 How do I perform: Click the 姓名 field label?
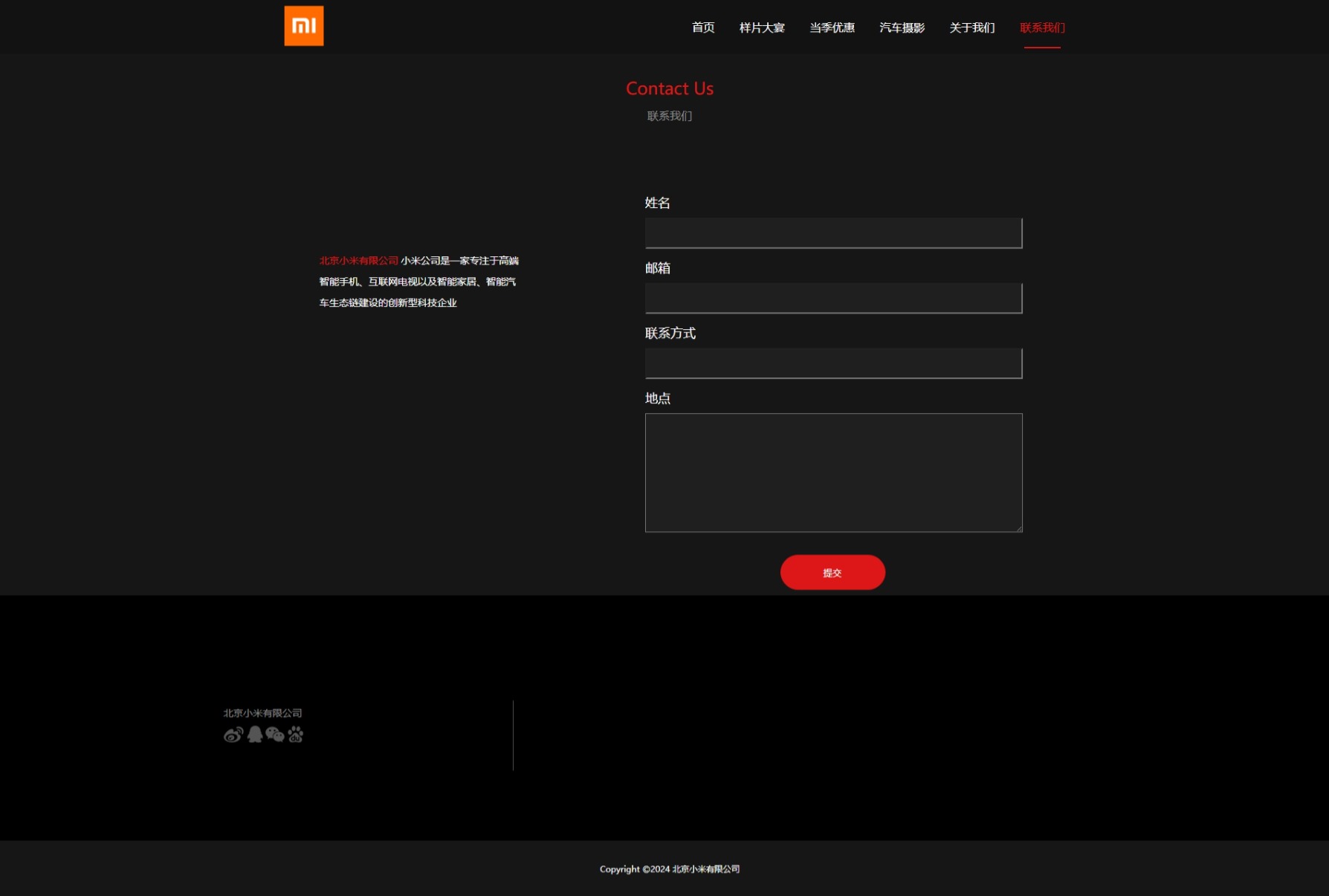[658, 203]
